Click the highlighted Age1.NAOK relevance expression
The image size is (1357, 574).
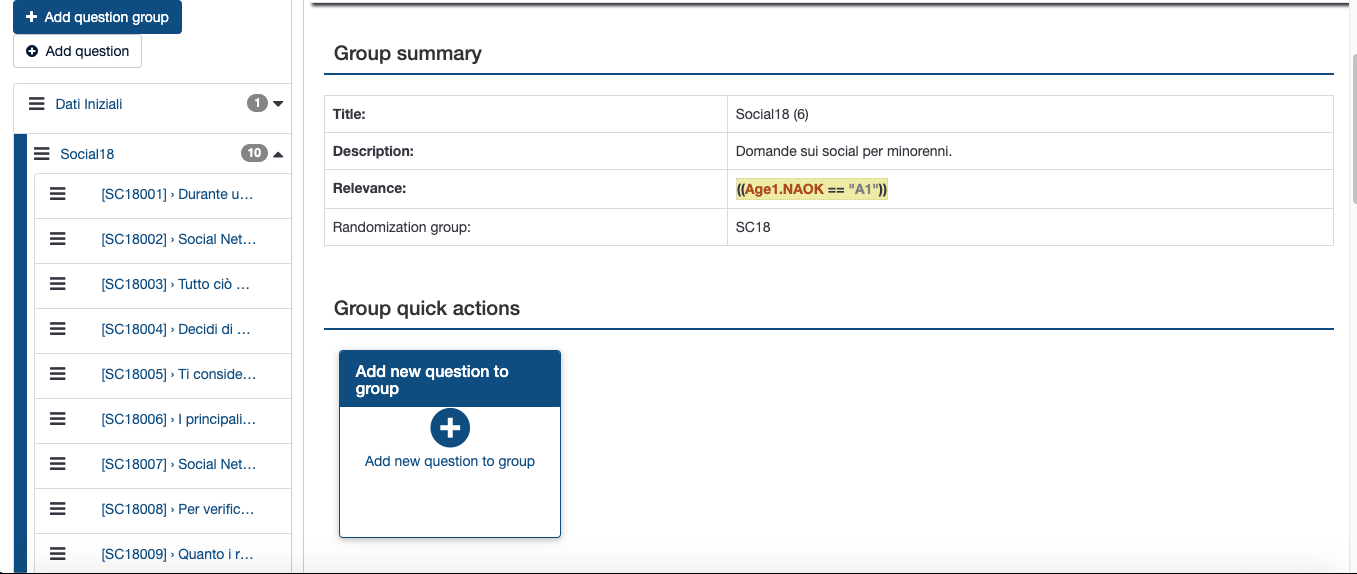click(811, 189)
